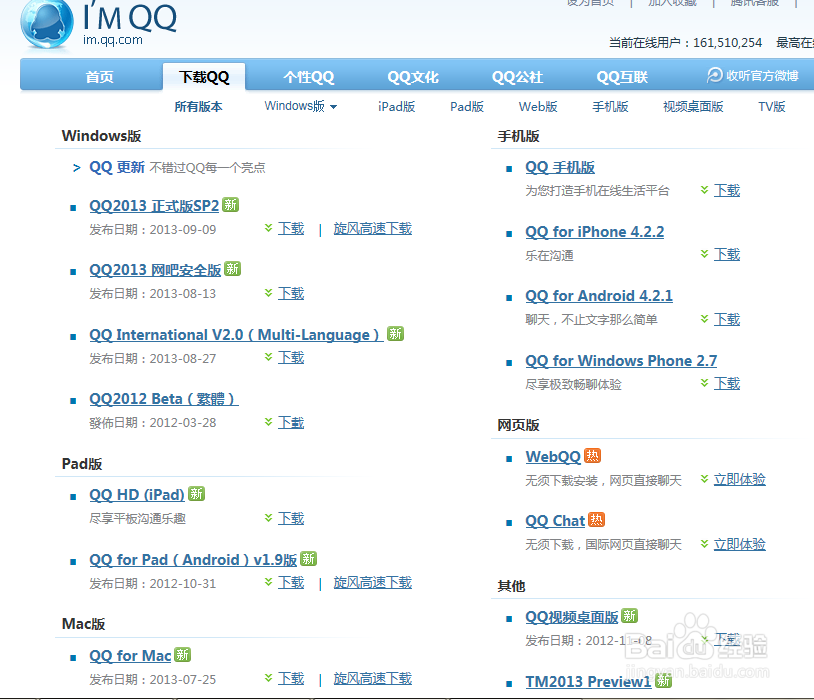
Task: Click the orange 热 badge next to QQ Chat
Action: pos(596,519)
